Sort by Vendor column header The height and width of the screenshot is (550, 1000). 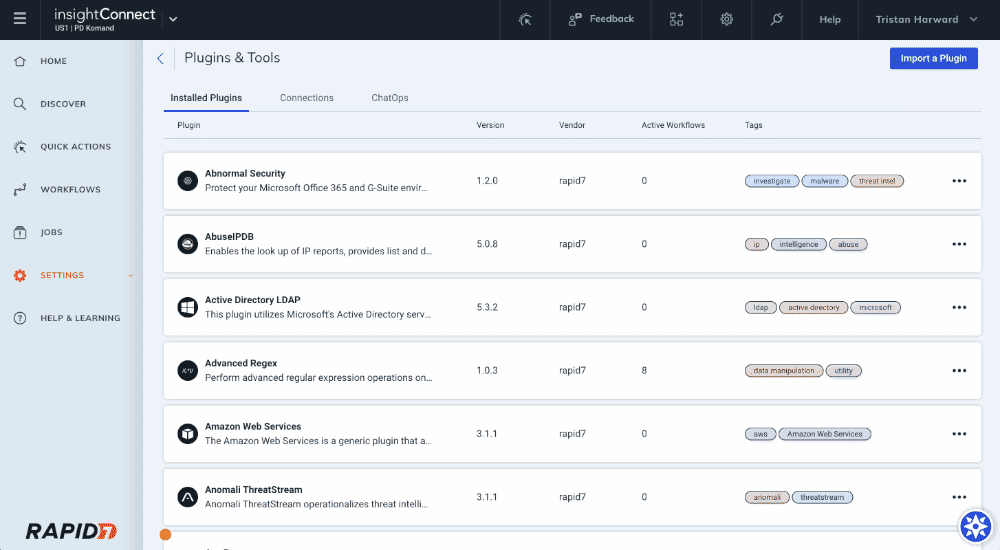[571, 125]
